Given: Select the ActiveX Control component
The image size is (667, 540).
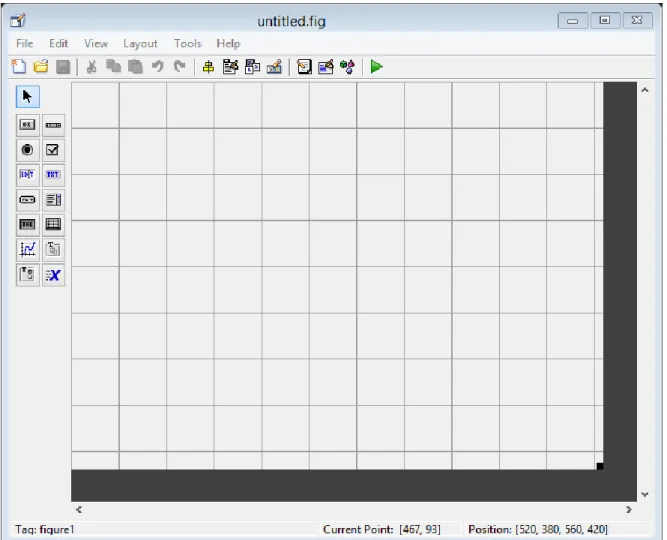Looking at the screenshot, I should tap(53, 275).
